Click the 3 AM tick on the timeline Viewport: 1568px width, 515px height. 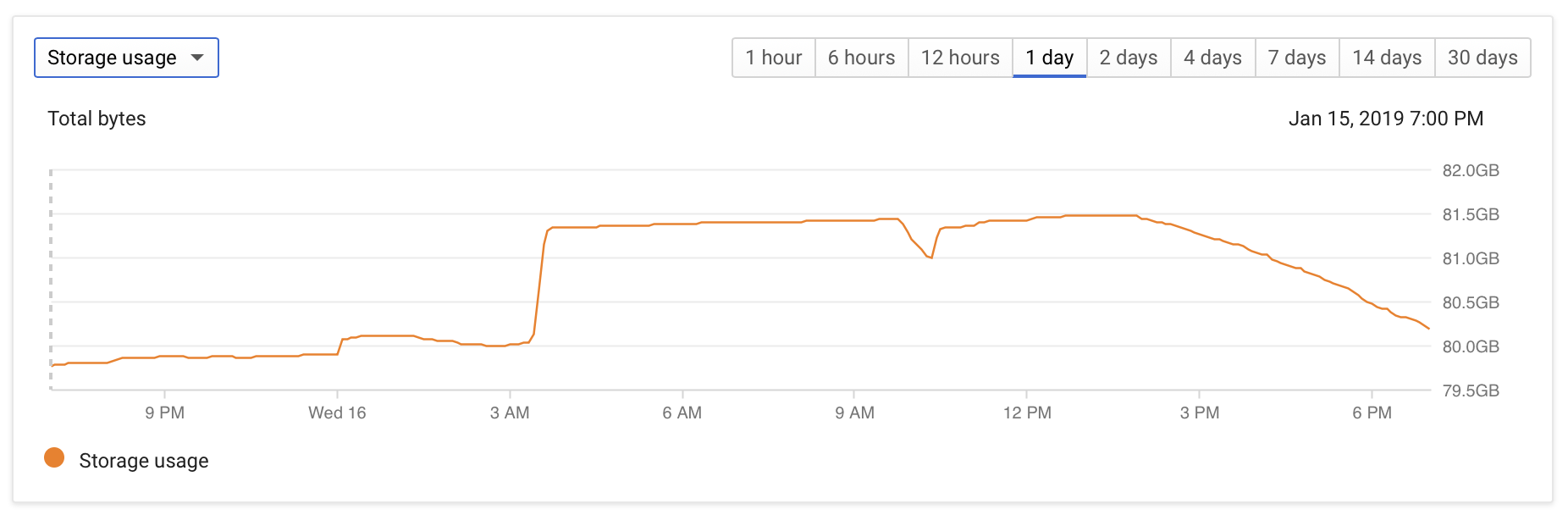tap(510, 413)
